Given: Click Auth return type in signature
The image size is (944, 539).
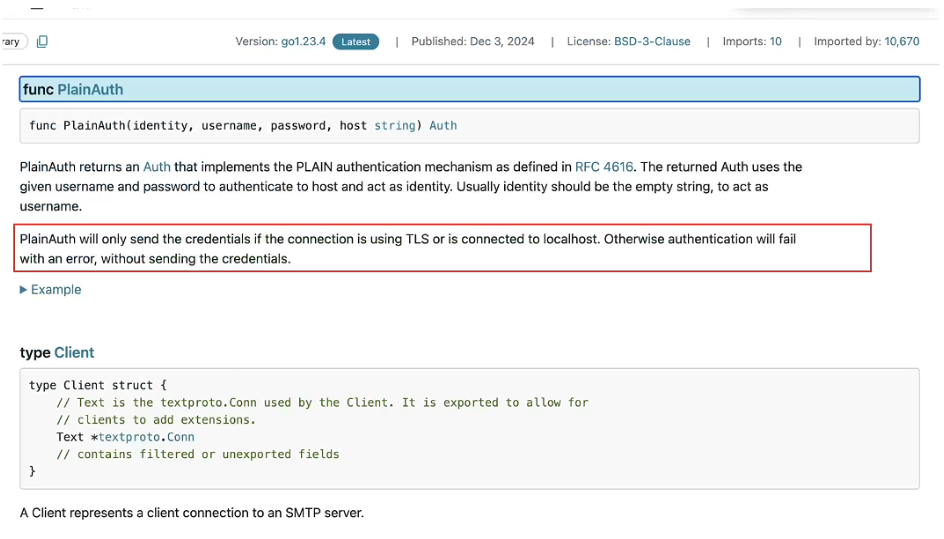Looking at the screenshot, I should 443,126.
